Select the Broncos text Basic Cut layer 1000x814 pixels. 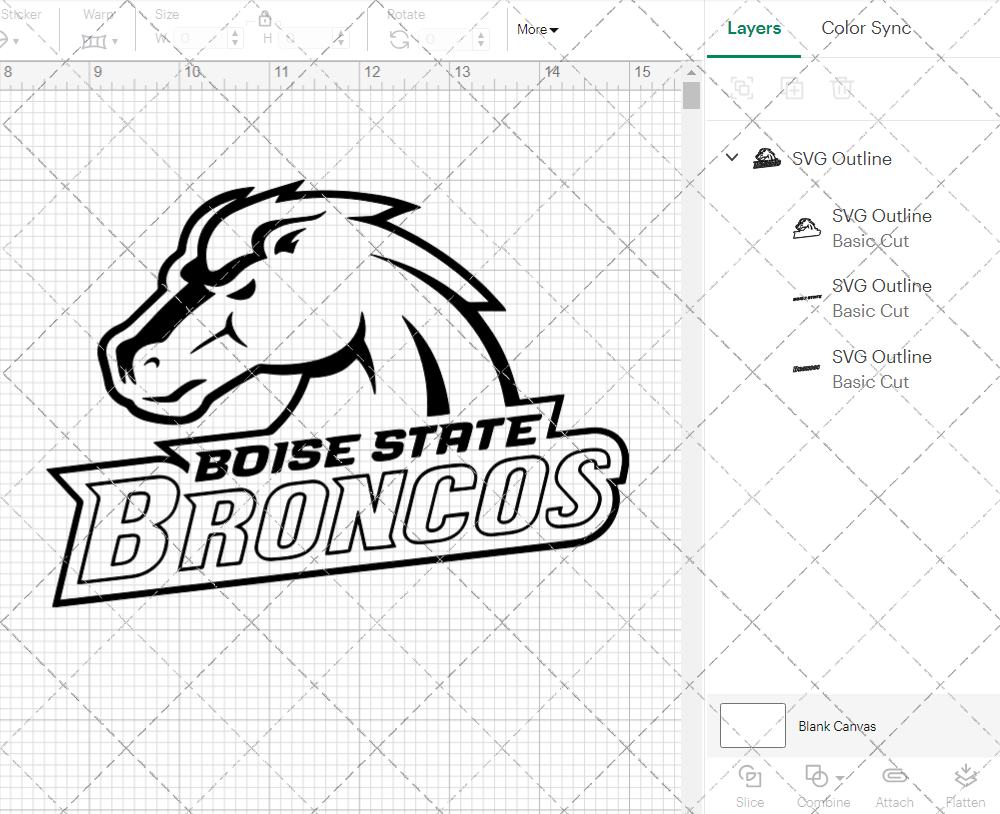[x=882, y=369]
